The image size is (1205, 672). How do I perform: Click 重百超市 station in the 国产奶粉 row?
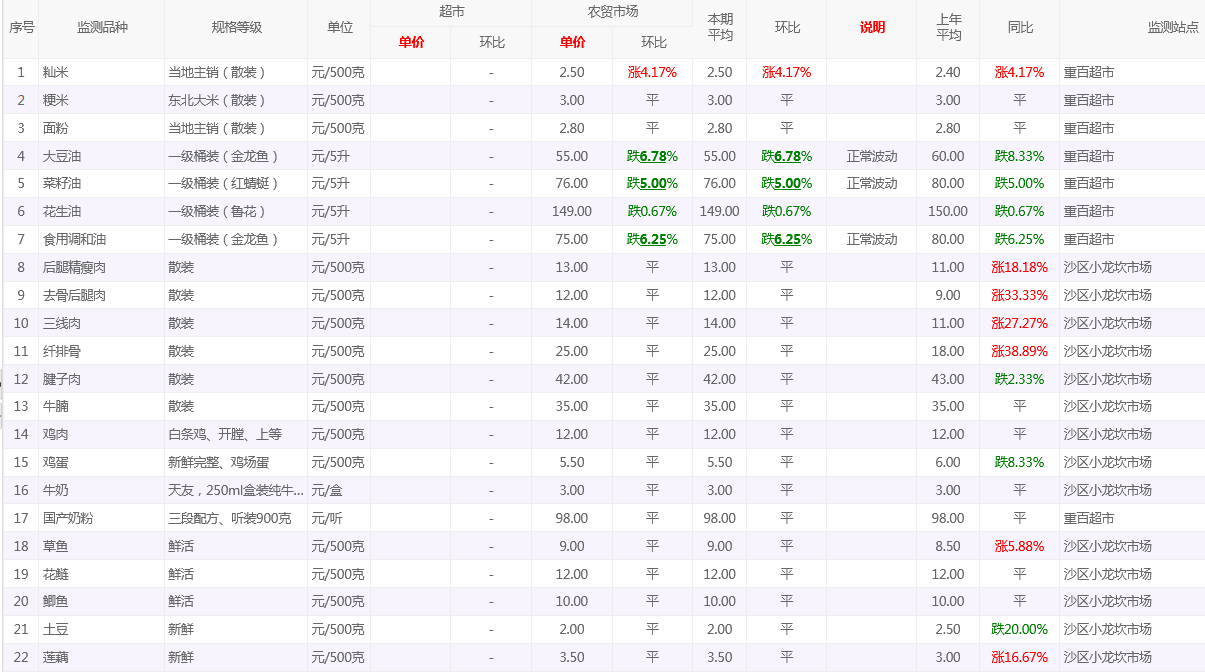click(1089, 518)
